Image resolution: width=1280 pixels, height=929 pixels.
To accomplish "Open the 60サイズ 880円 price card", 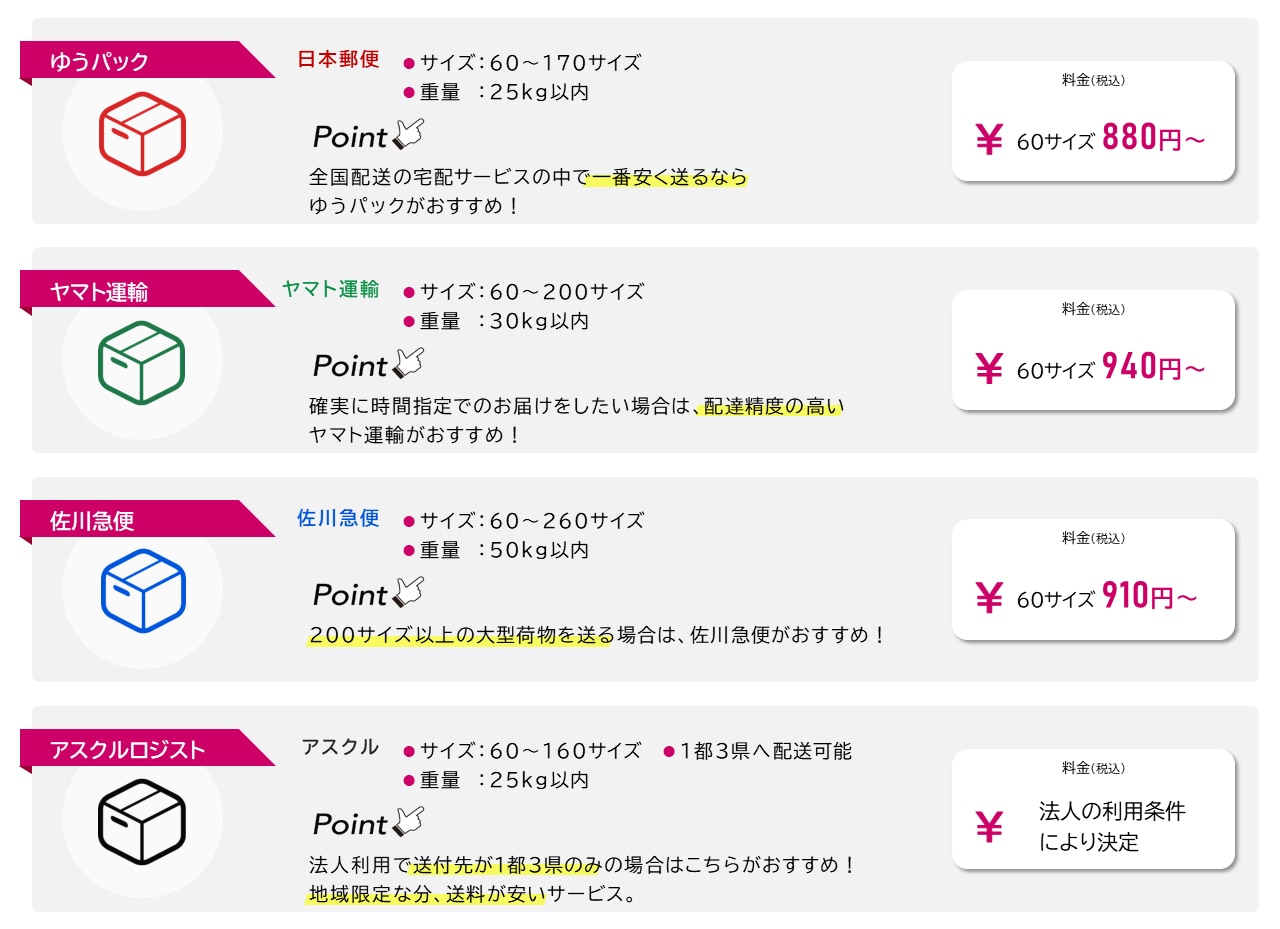I will pyautogui.click(x=1093, y=121).
